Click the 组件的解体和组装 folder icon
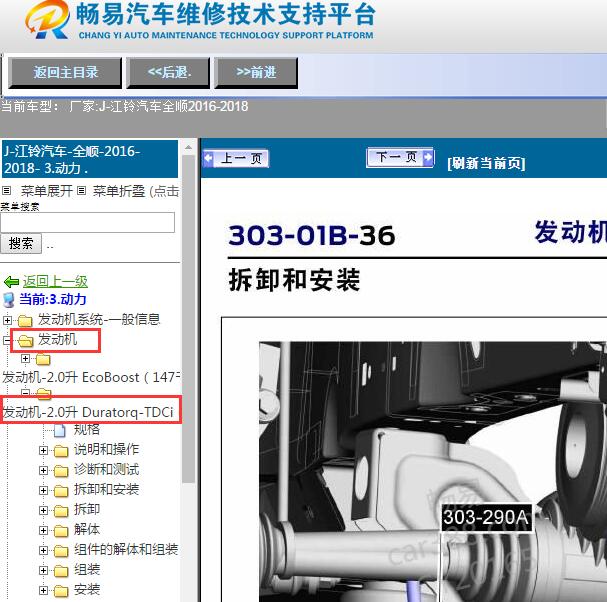This screenshot has width=607, height=602. (x=61, y=551)
